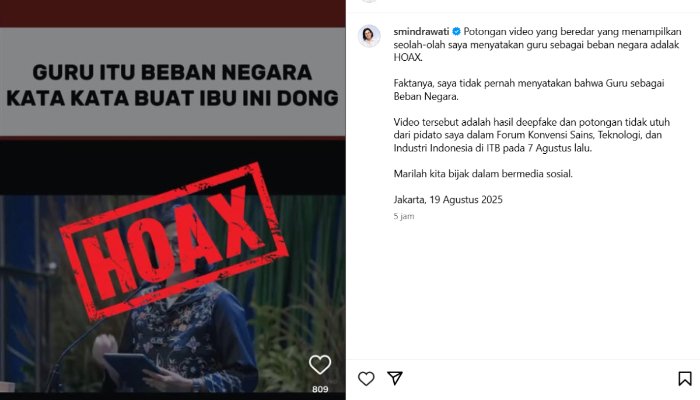700x400 pixels.
Task: Tap the white heart overlay on the video
Action: pyautogui.click(x=320, y=365)
